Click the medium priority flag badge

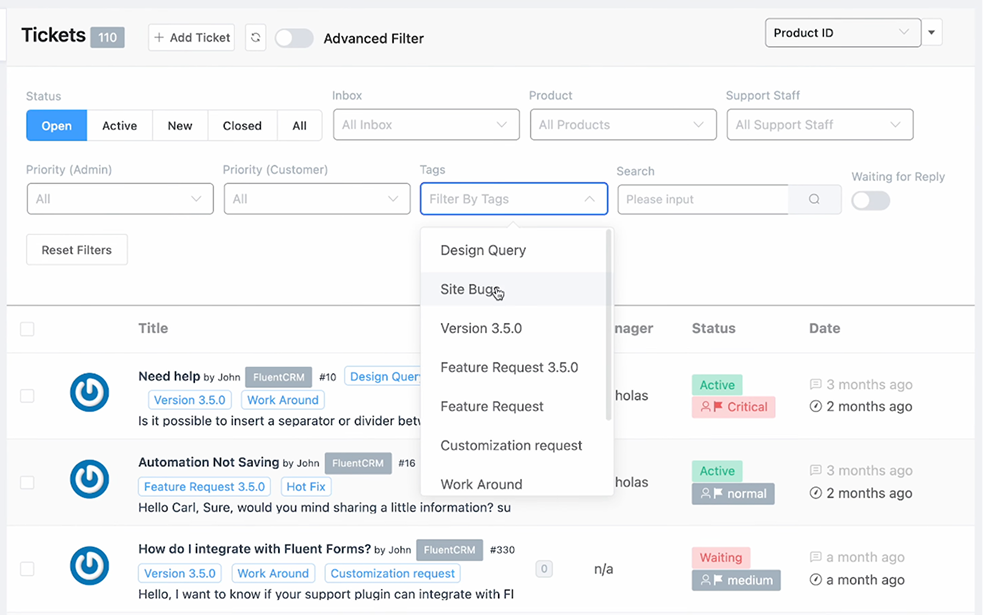735,580
